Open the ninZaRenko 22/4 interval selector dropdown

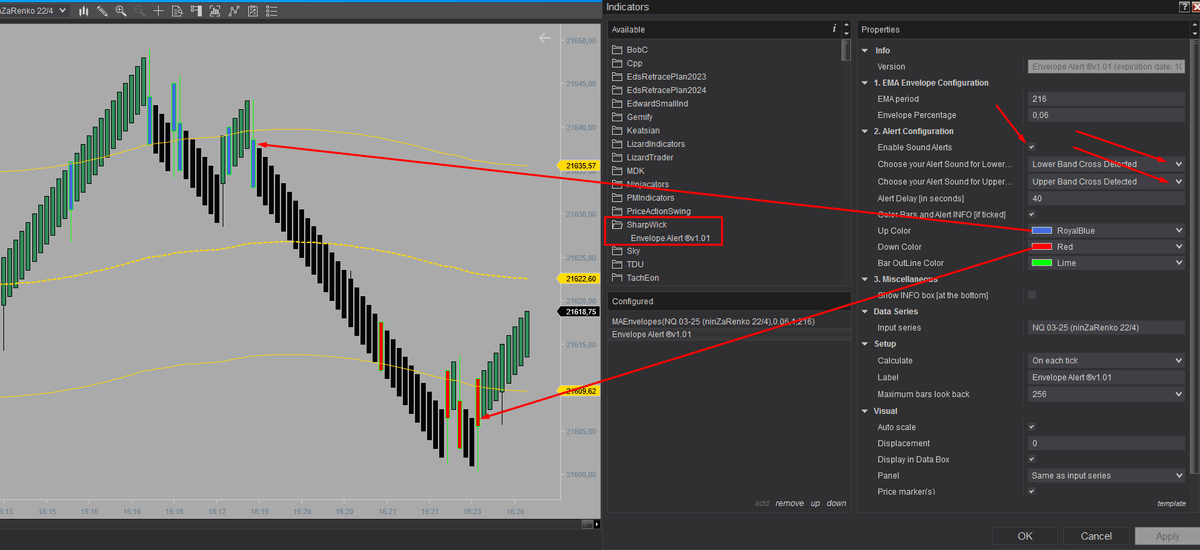pyautogui.click(x=34, y=10)
